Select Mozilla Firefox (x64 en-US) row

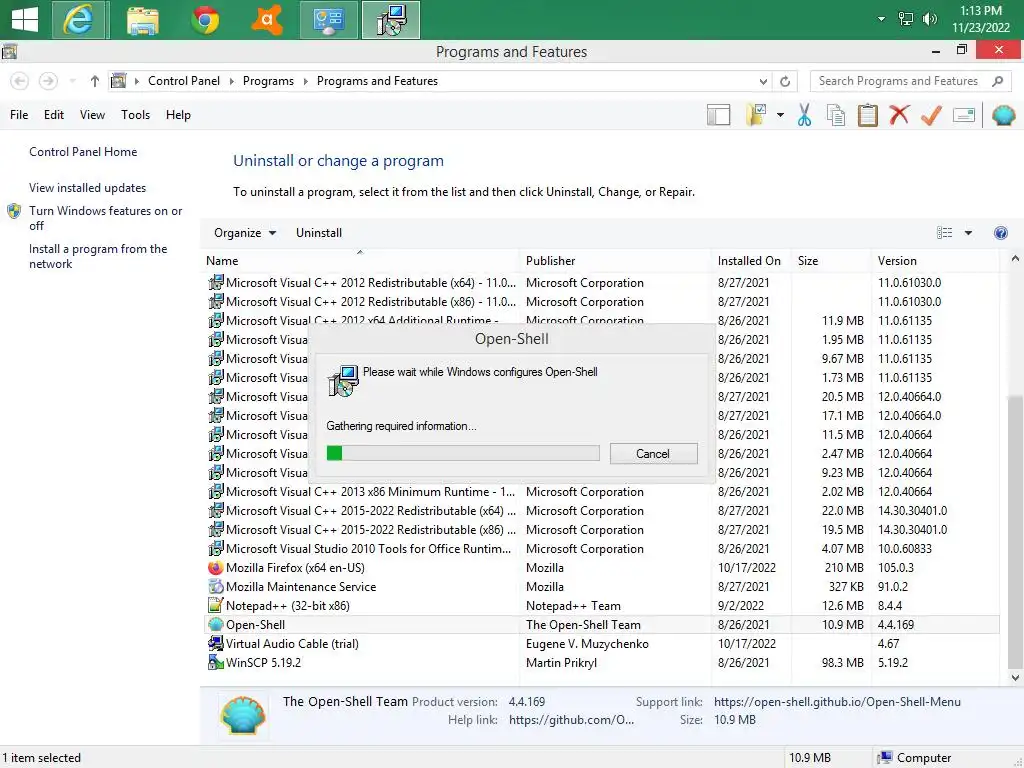coord(601,568)
